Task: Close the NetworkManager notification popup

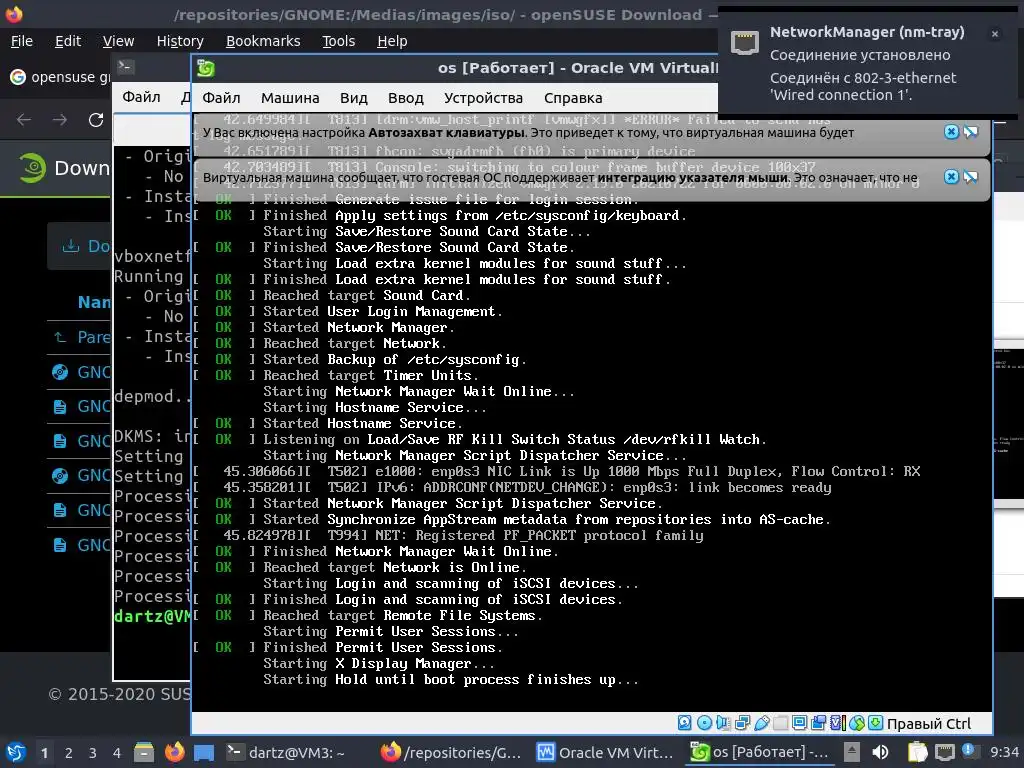Action: [995, 34]
